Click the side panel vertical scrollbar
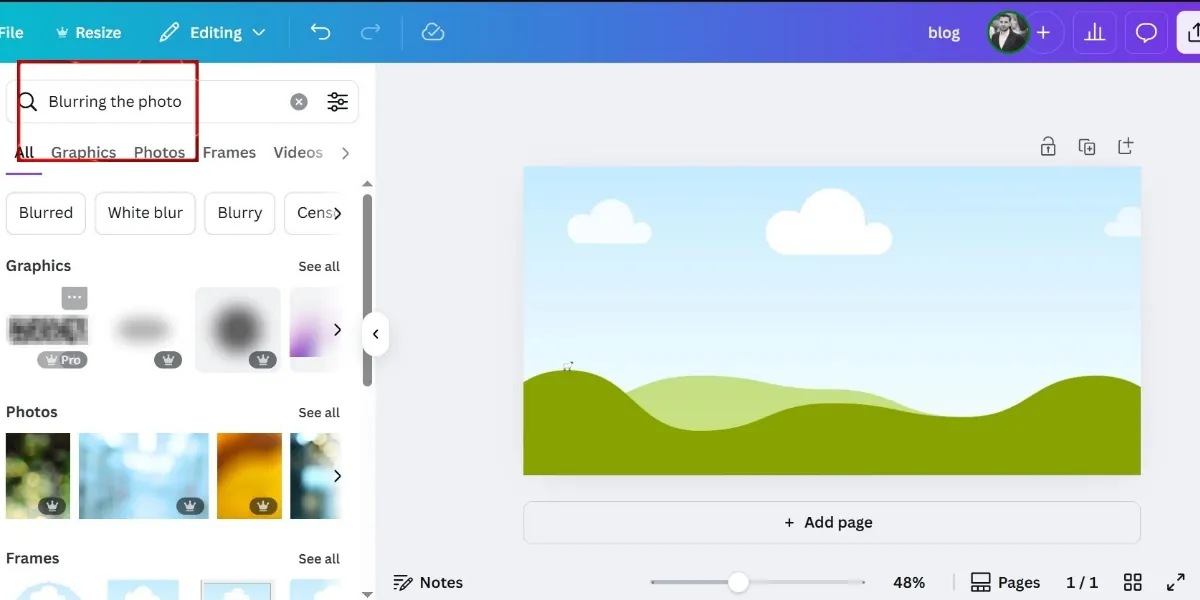 pos(367,290)
